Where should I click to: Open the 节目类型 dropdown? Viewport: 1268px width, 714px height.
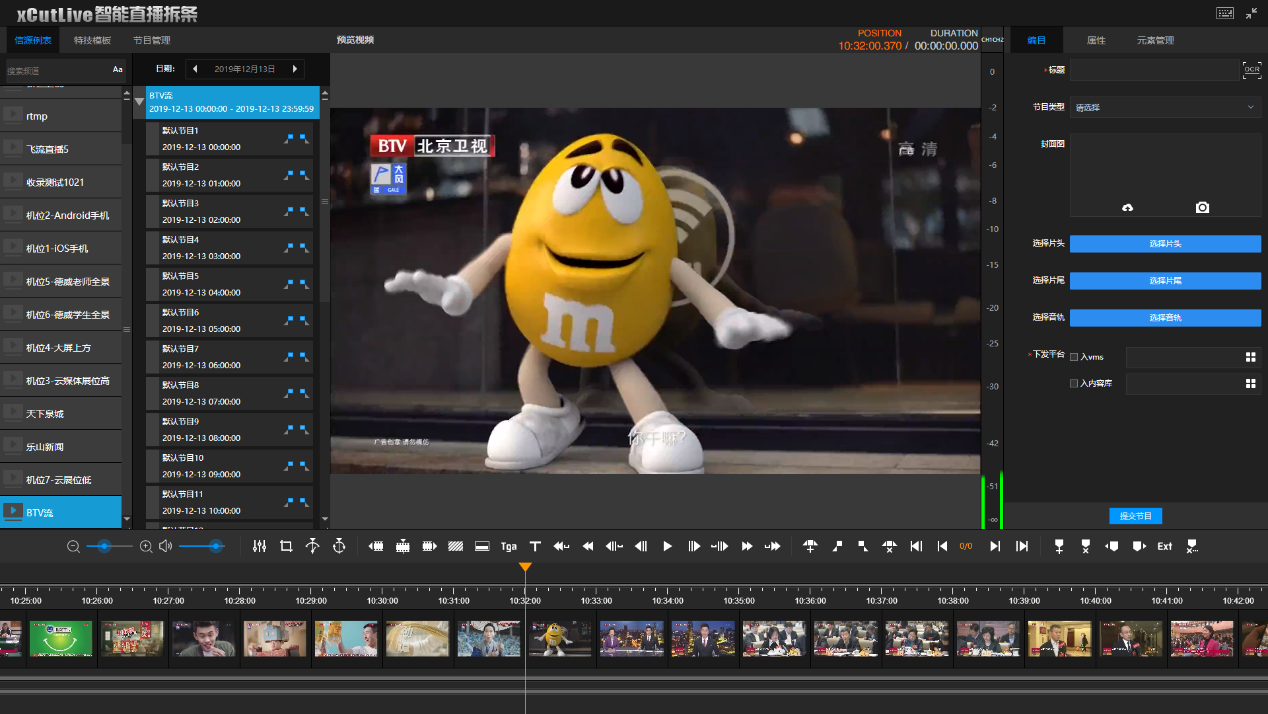click(1165, 107)
